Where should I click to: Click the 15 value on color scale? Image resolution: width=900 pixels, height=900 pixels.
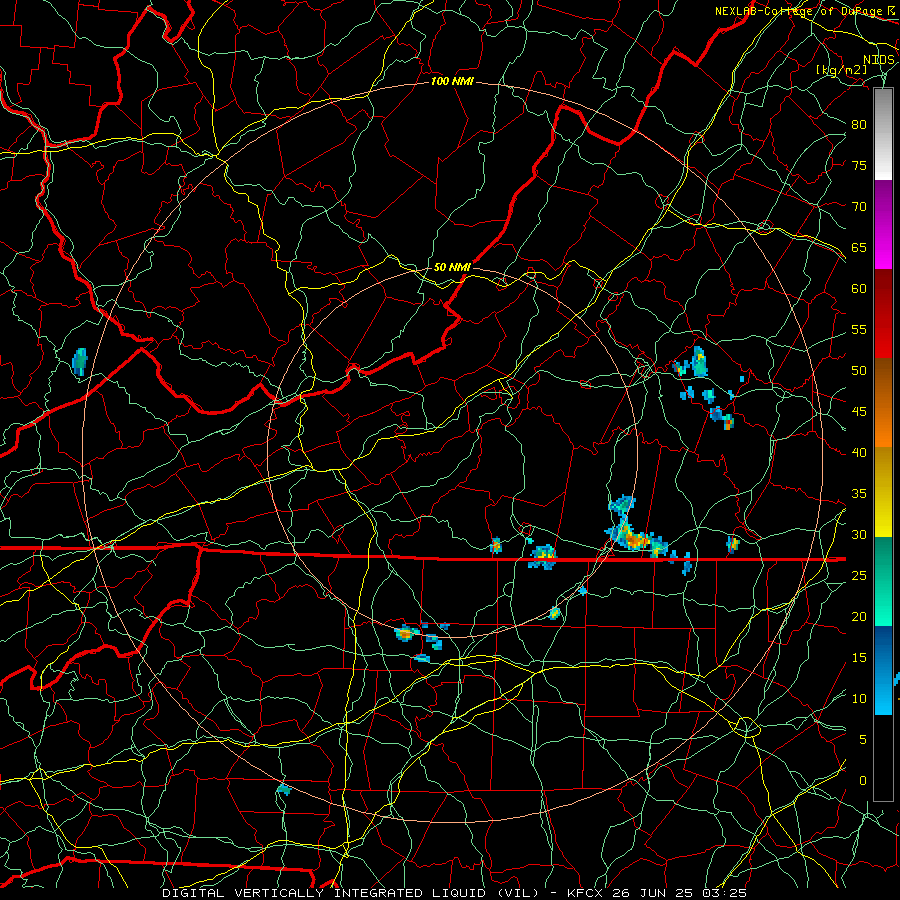pos(859,658)
